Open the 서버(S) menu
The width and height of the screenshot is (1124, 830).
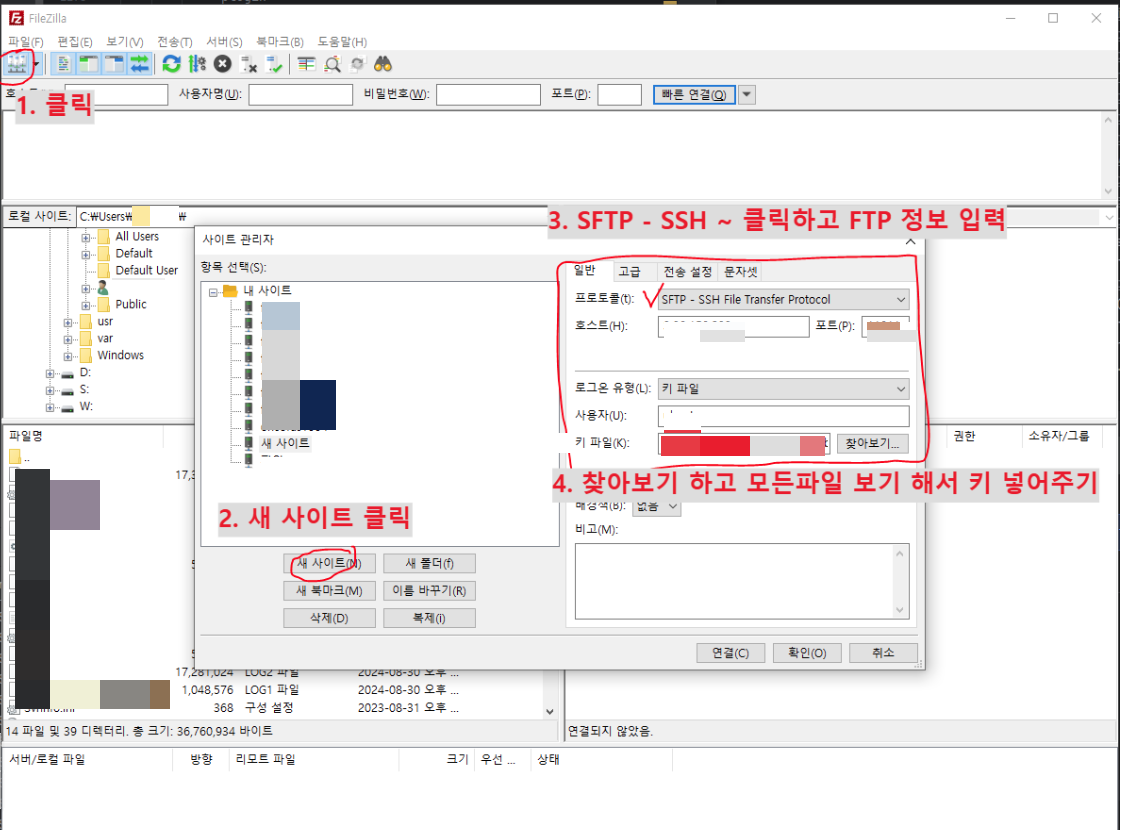(224, 42)
